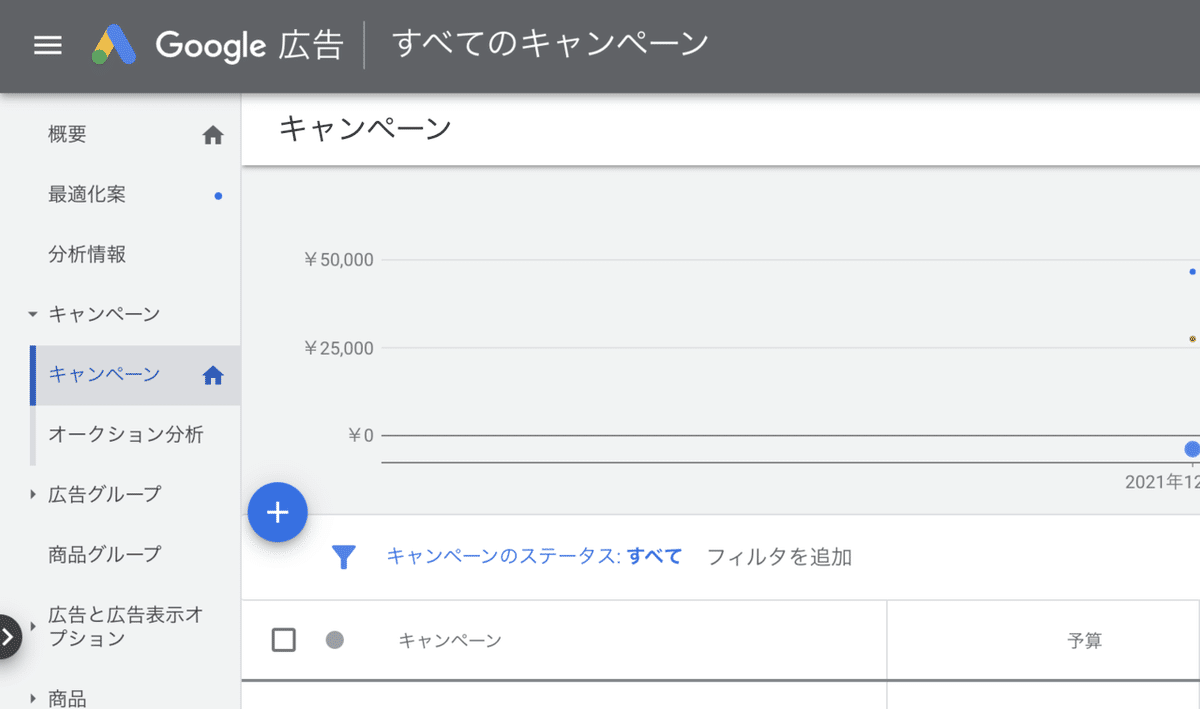Open the hamburger navigation menu
This screenshot has height=709, width=1200.
(x=47, y=46)
